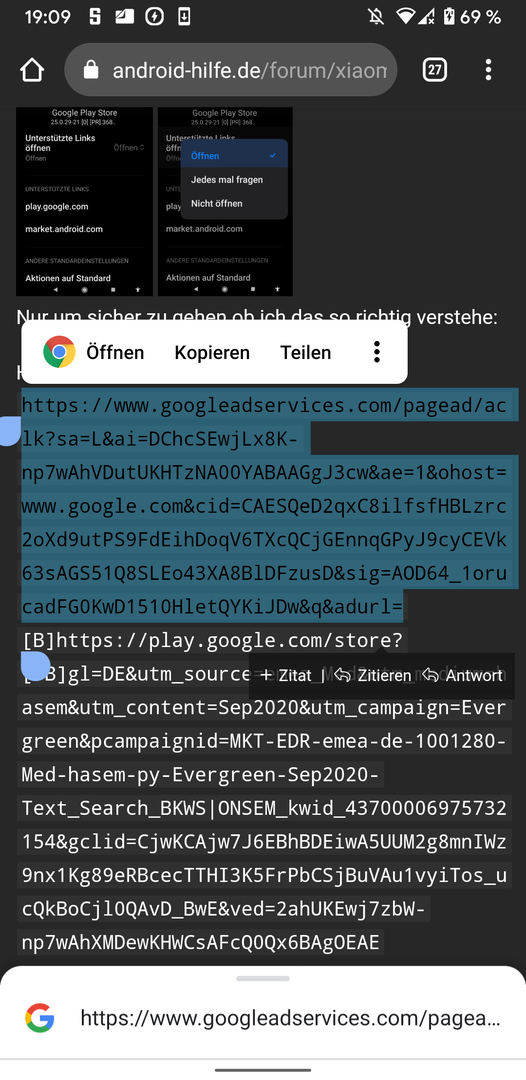
Task: Tap the lock icon in address bar
Action: coord(91,70)
